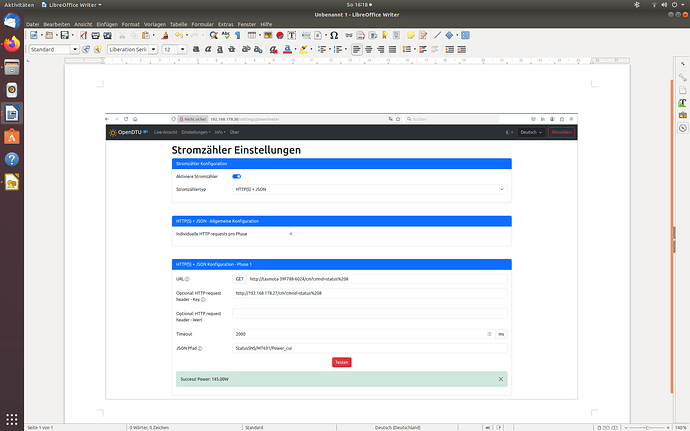The image size is (690, 431).
Task: Adjust the zoom slider in status bar
Action: (x=647, y=427)
